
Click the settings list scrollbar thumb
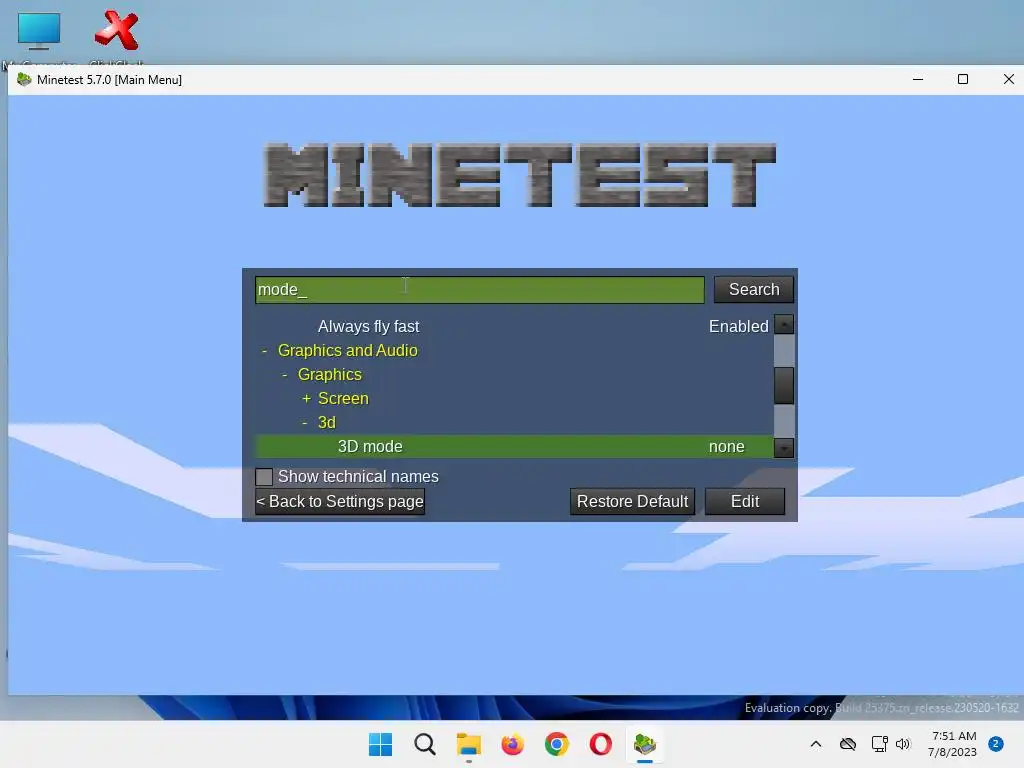(x=784, y=385)
